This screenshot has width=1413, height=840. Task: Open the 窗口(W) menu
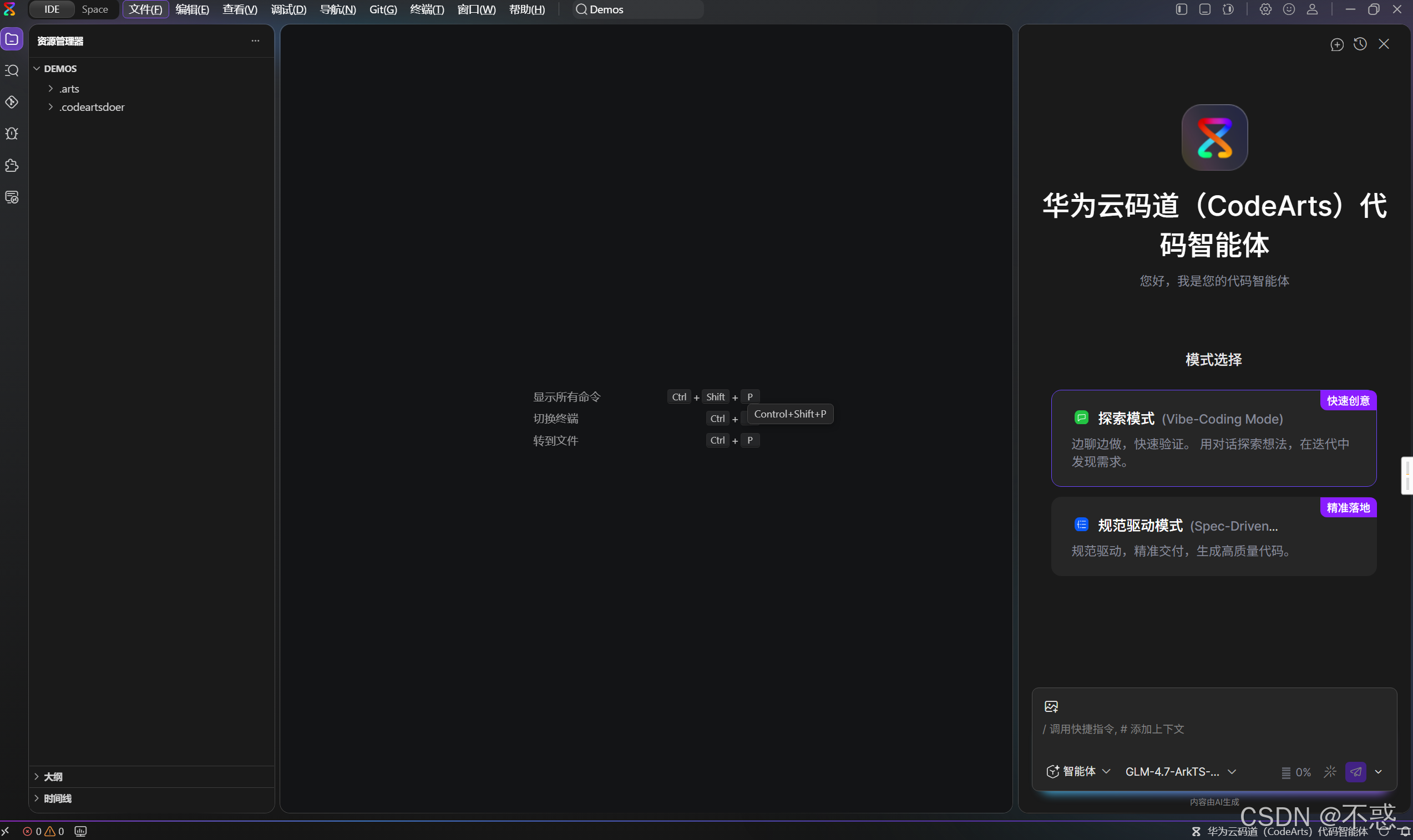[477, 9]
